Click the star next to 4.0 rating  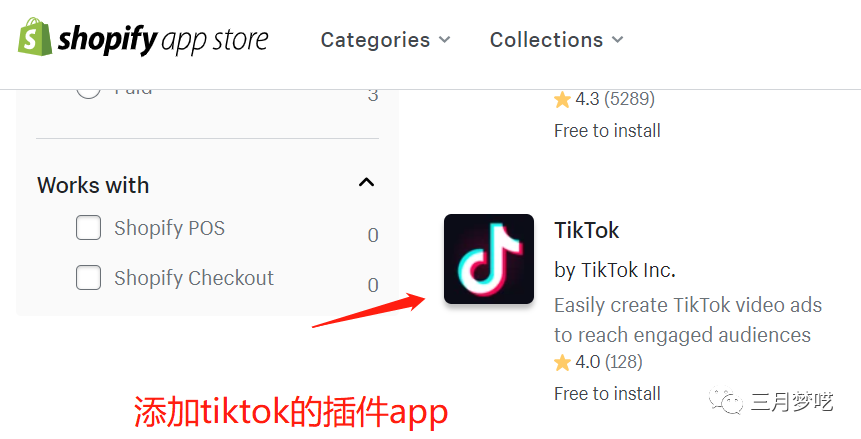pos(562,362)
